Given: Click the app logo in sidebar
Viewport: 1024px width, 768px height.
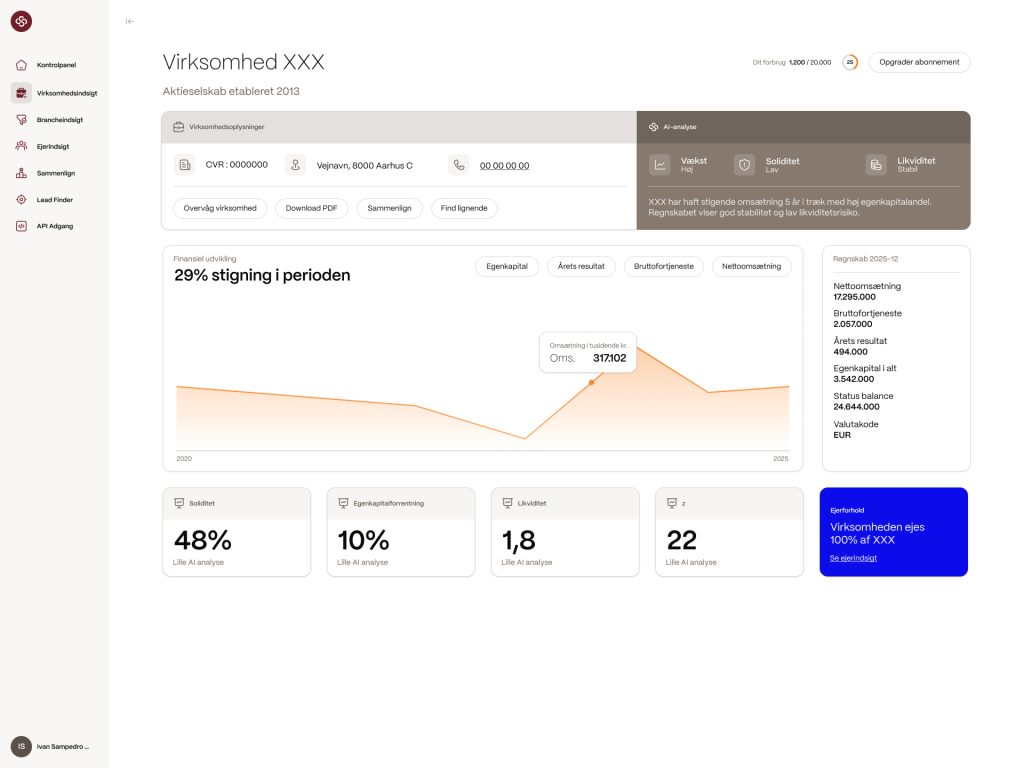Looking at the screenshot, I should (x=21, y=21).
